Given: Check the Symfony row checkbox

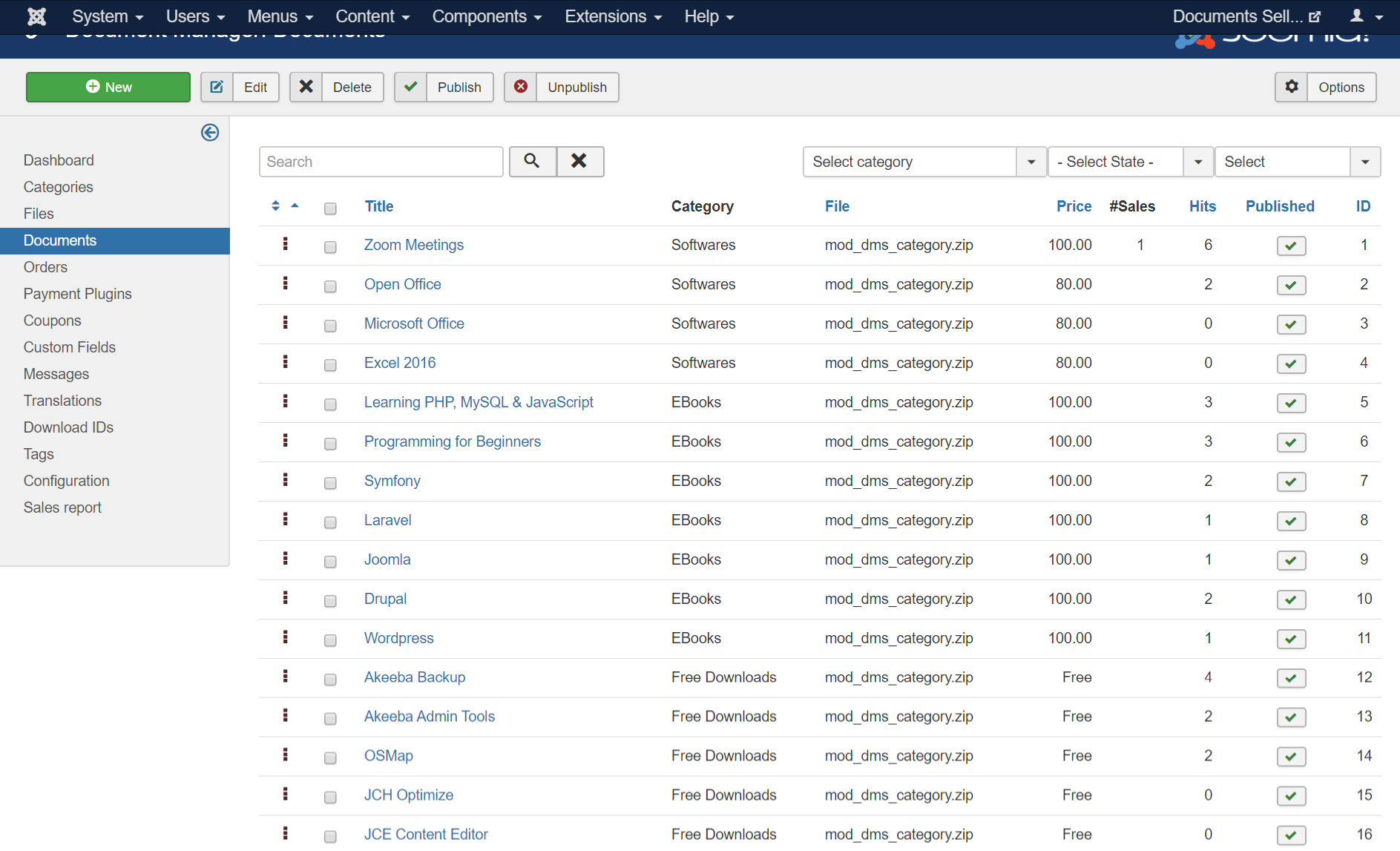Looking at the screenshot, I should [330, 483].
